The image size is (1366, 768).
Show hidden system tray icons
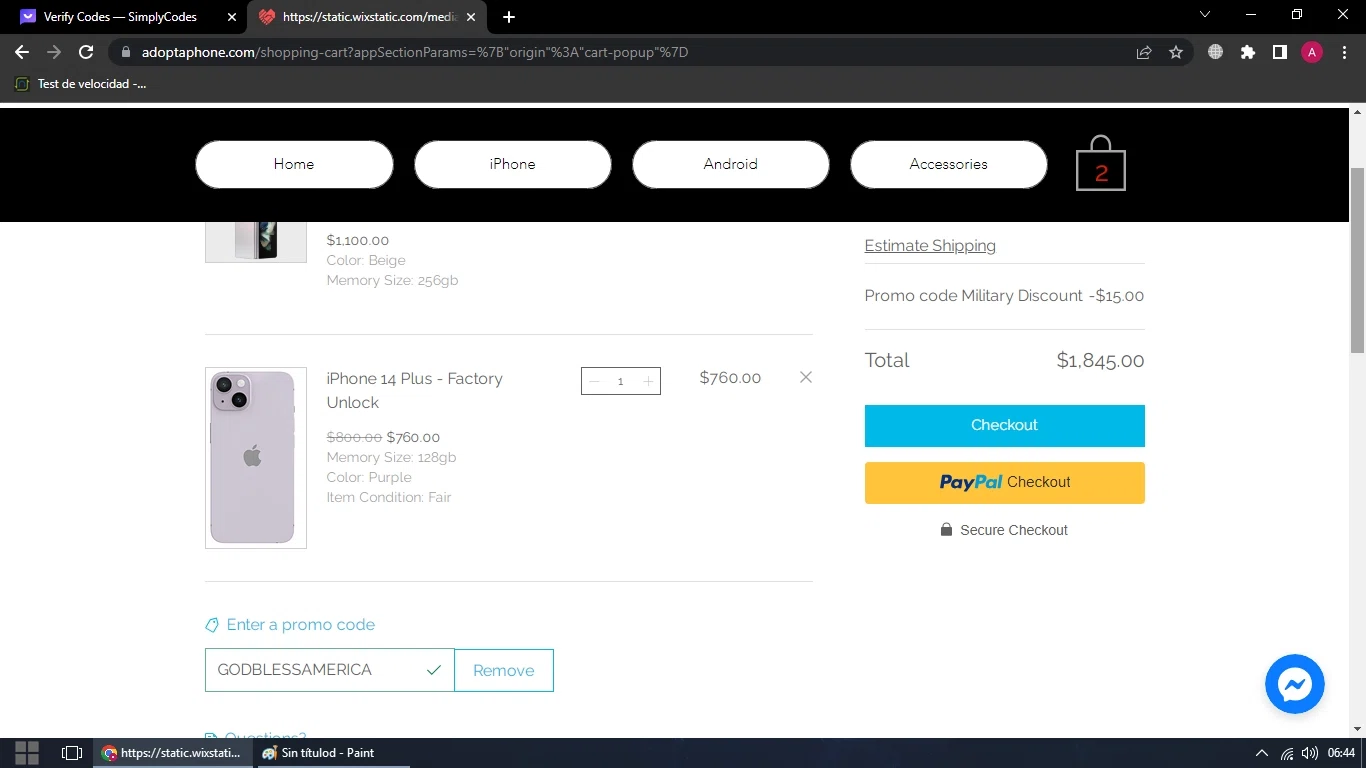1261,753
